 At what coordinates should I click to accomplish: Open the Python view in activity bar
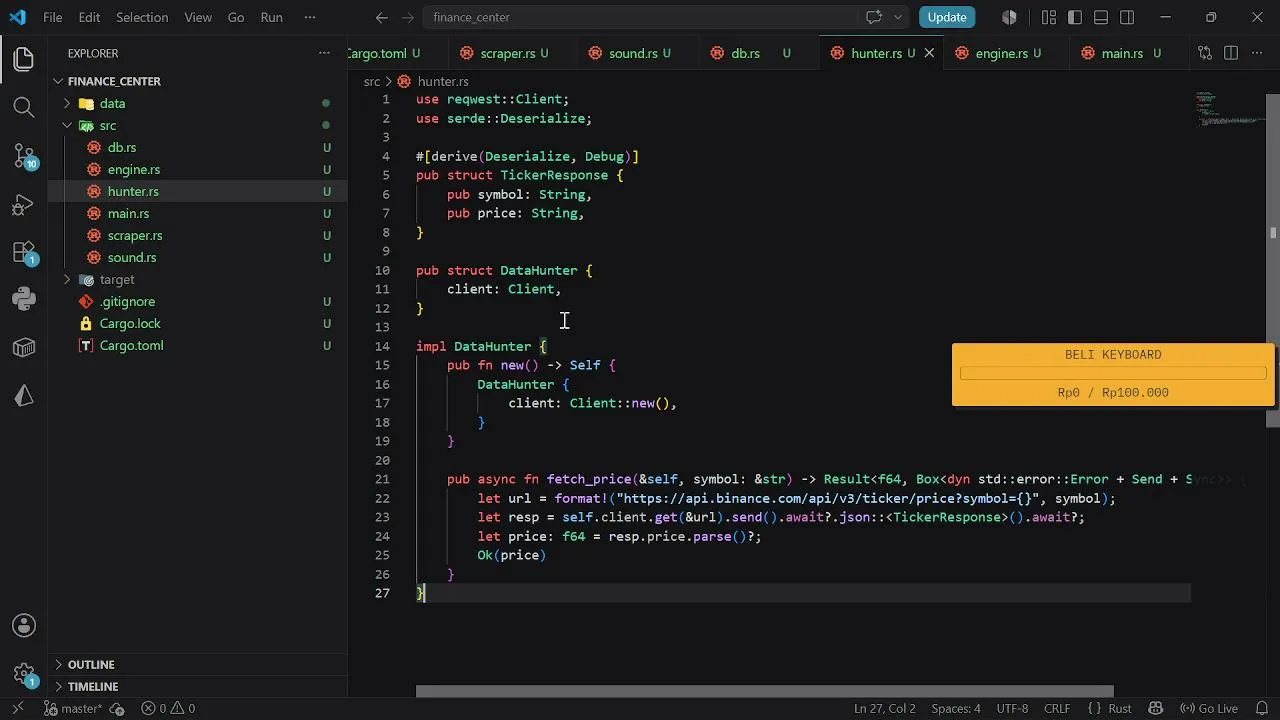pyautogui.click(x=24, y=299)
